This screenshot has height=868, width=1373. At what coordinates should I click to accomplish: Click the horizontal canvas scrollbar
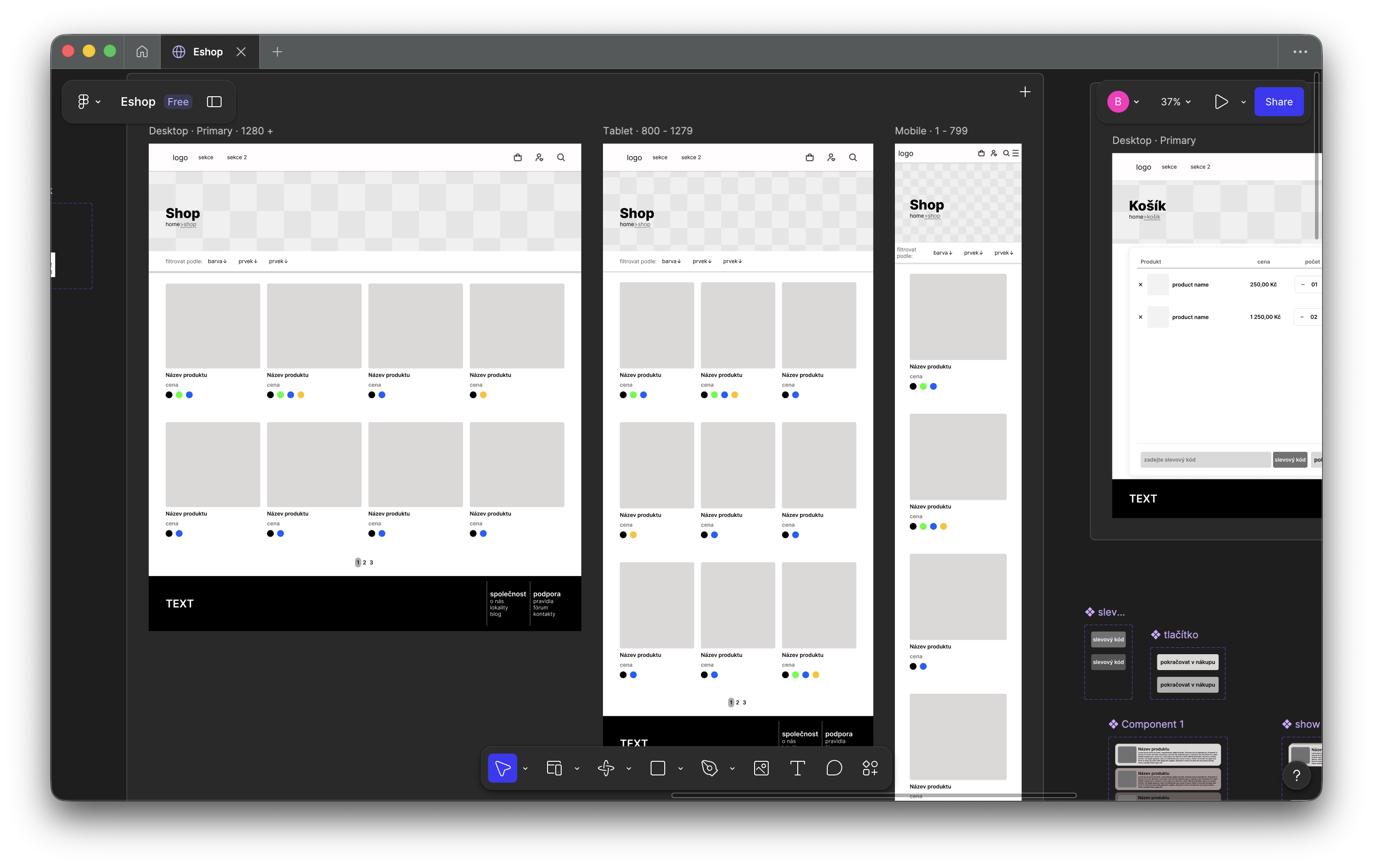click(874, 796)
